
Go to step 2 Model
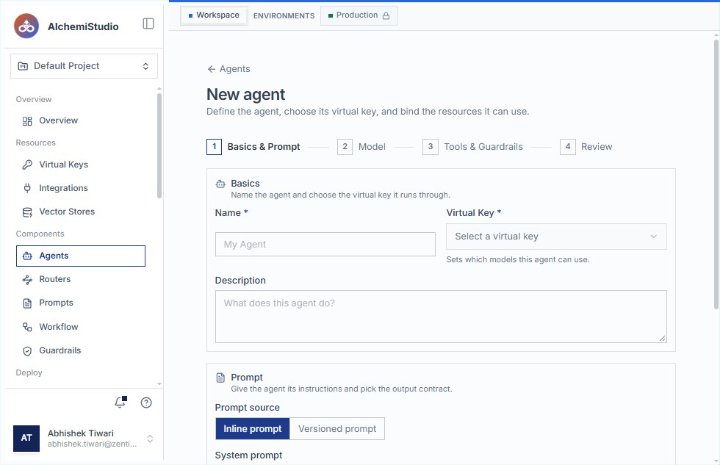(x=361, y=147)
